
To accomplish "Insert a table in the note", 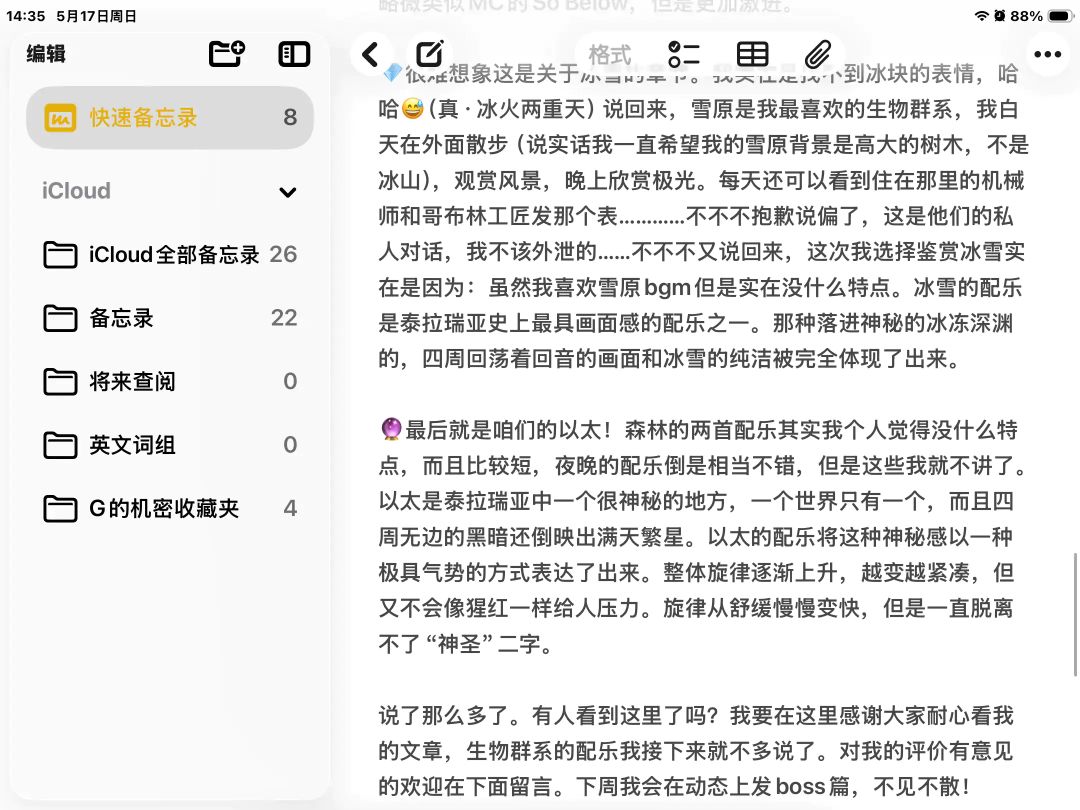I will pyautogui.click(x=752, y=54).
